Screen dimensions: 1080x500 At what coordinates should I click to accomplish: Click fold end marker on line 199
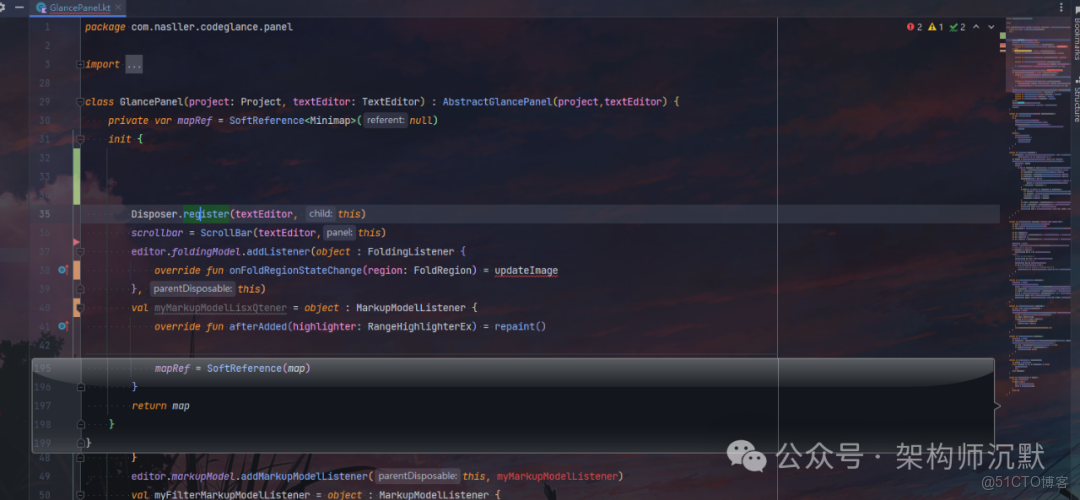pyautogui.click(x=81, y=443)
